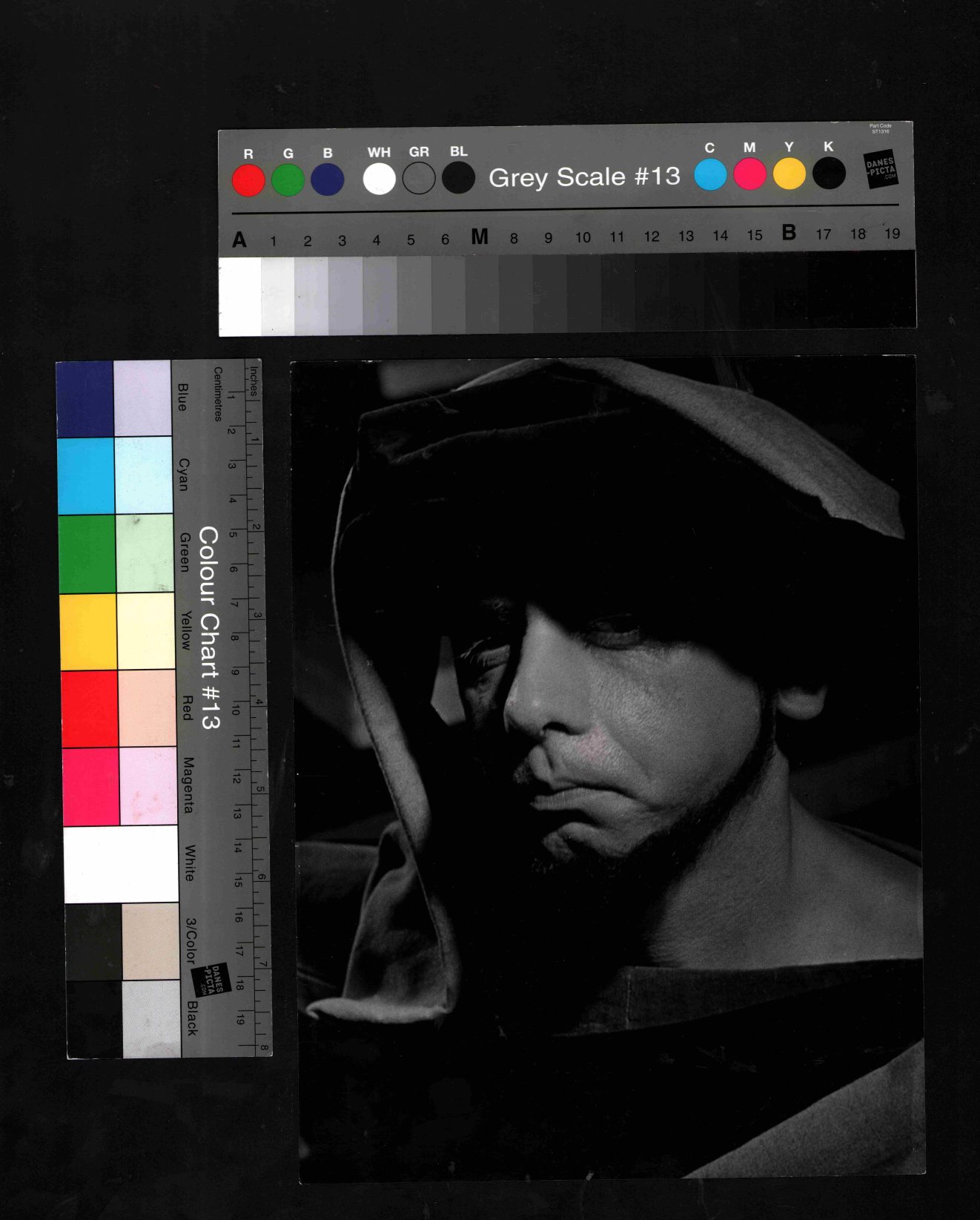Select the white WH circle
The width and height of the screenshot is (980, 1220).
(x=379, y=179)
